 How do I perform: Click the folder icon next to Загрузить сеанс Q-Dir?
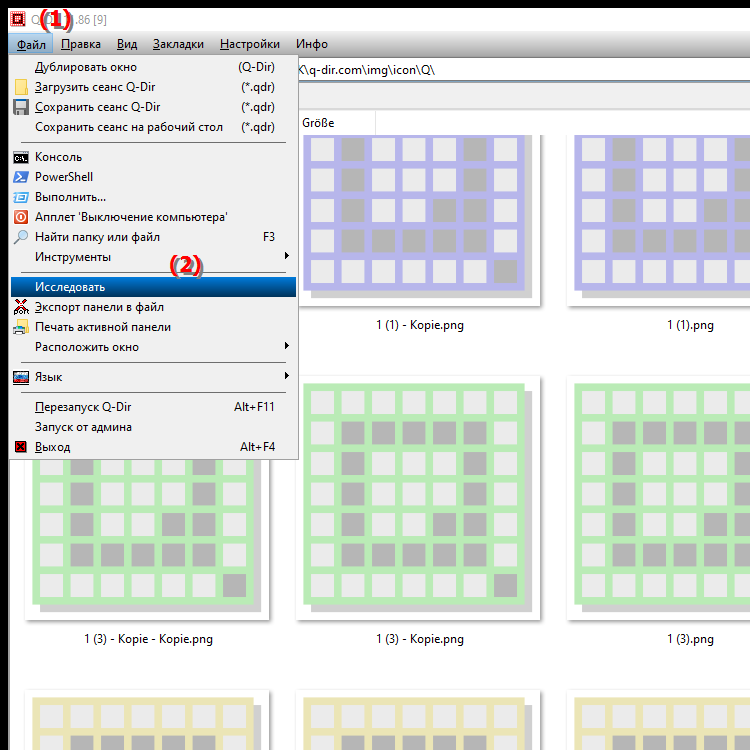tap(21, 87)
